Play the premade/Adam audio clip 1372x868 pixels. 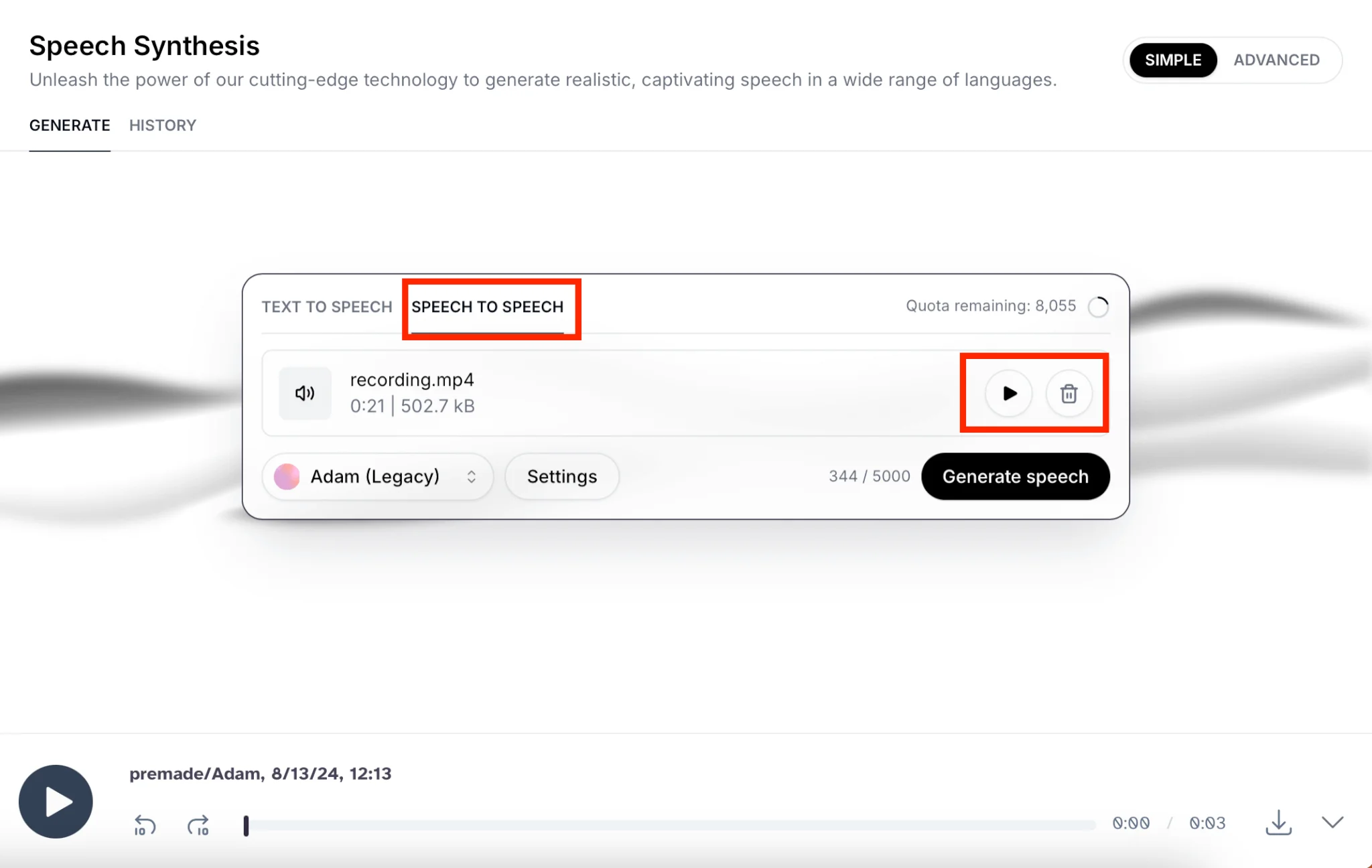point(56,802)
